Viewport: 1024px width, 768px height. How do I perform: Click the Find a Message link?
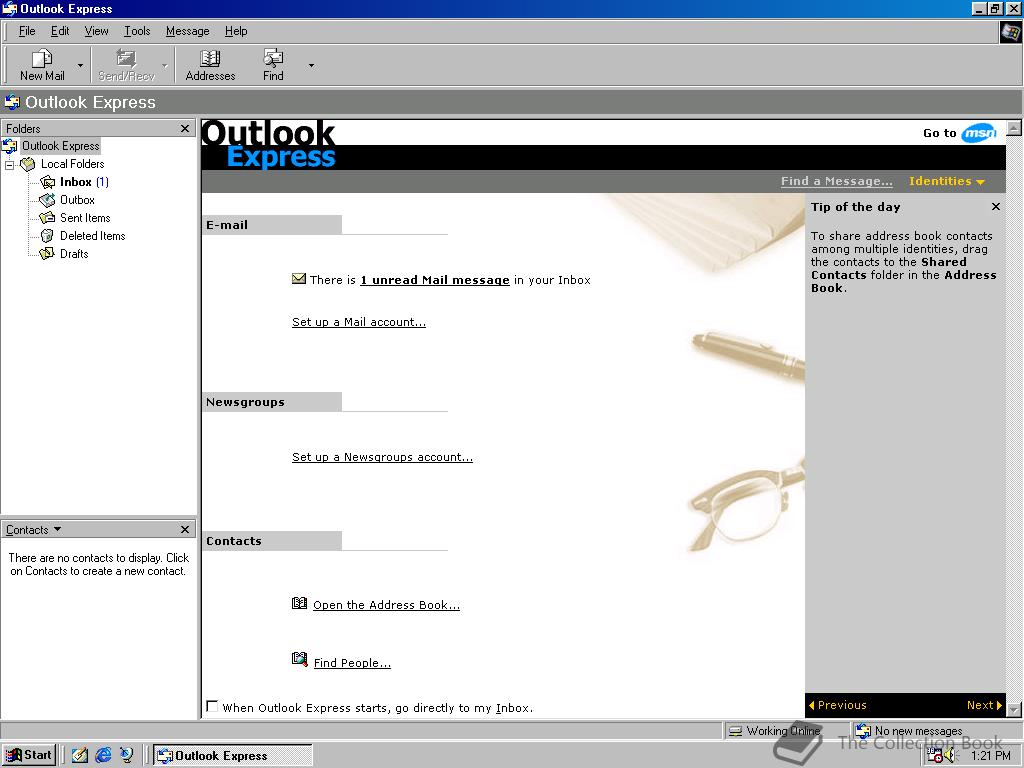837,182
